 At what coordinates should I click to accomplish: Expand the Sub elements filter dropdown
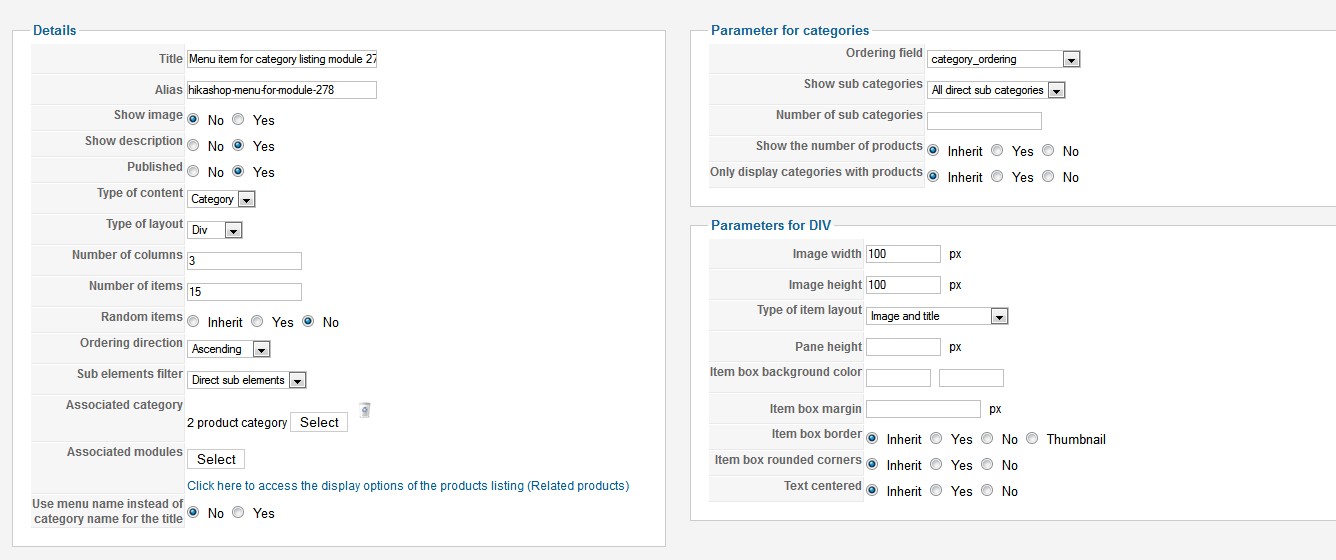246,380
